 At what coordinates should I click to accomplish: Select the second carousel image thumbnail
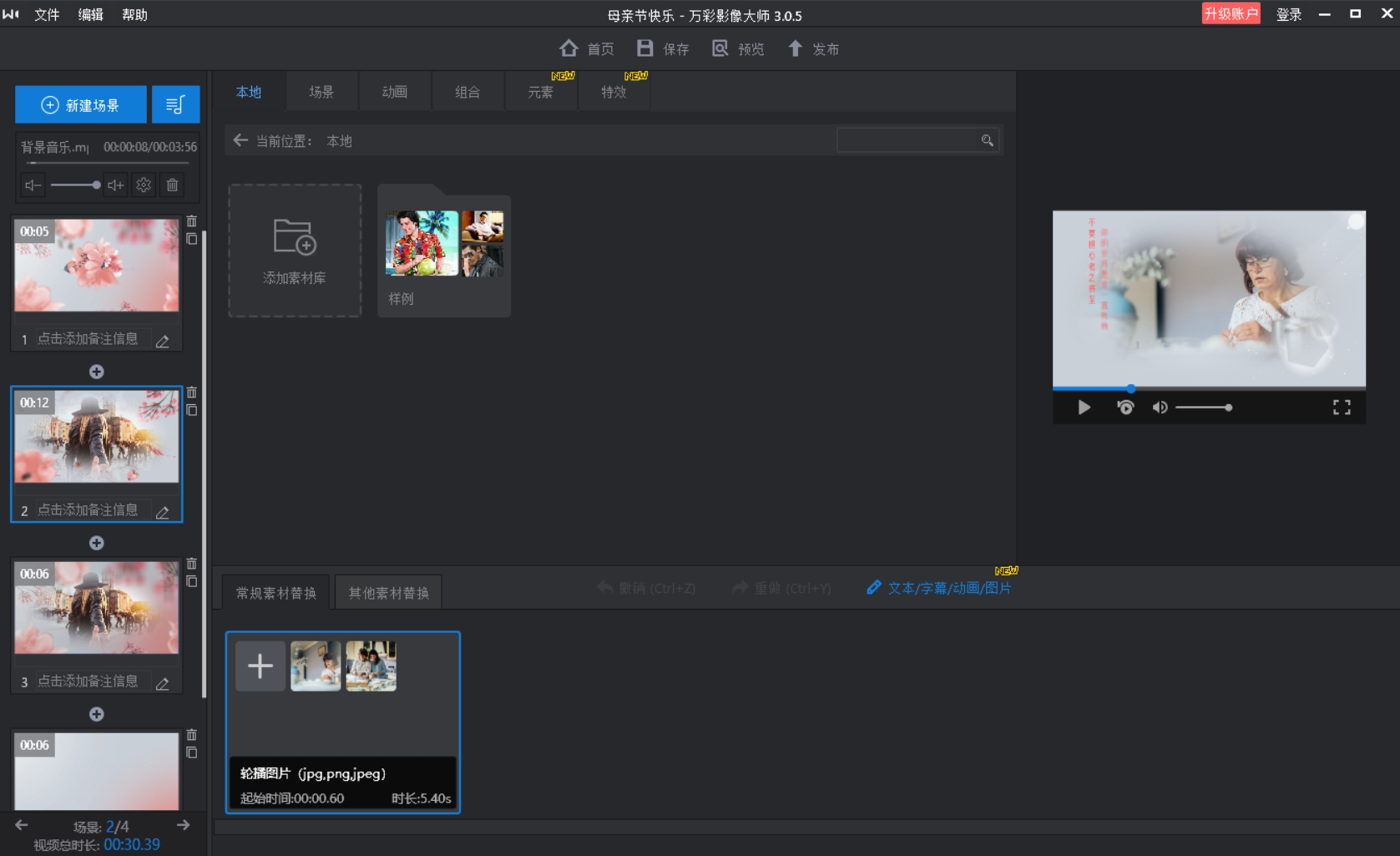[x=371, y=666]
